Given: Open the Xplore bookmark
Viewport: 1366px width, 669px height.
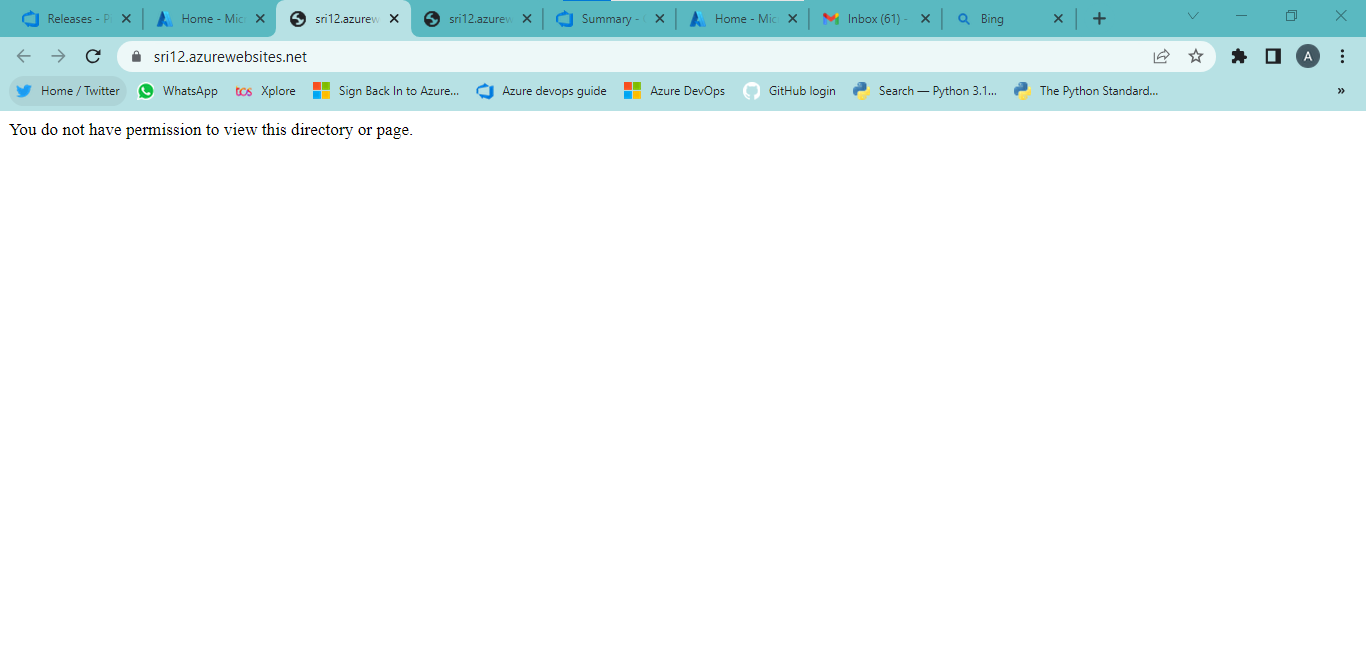Looking at the screenshot, I should pos(266,91).
